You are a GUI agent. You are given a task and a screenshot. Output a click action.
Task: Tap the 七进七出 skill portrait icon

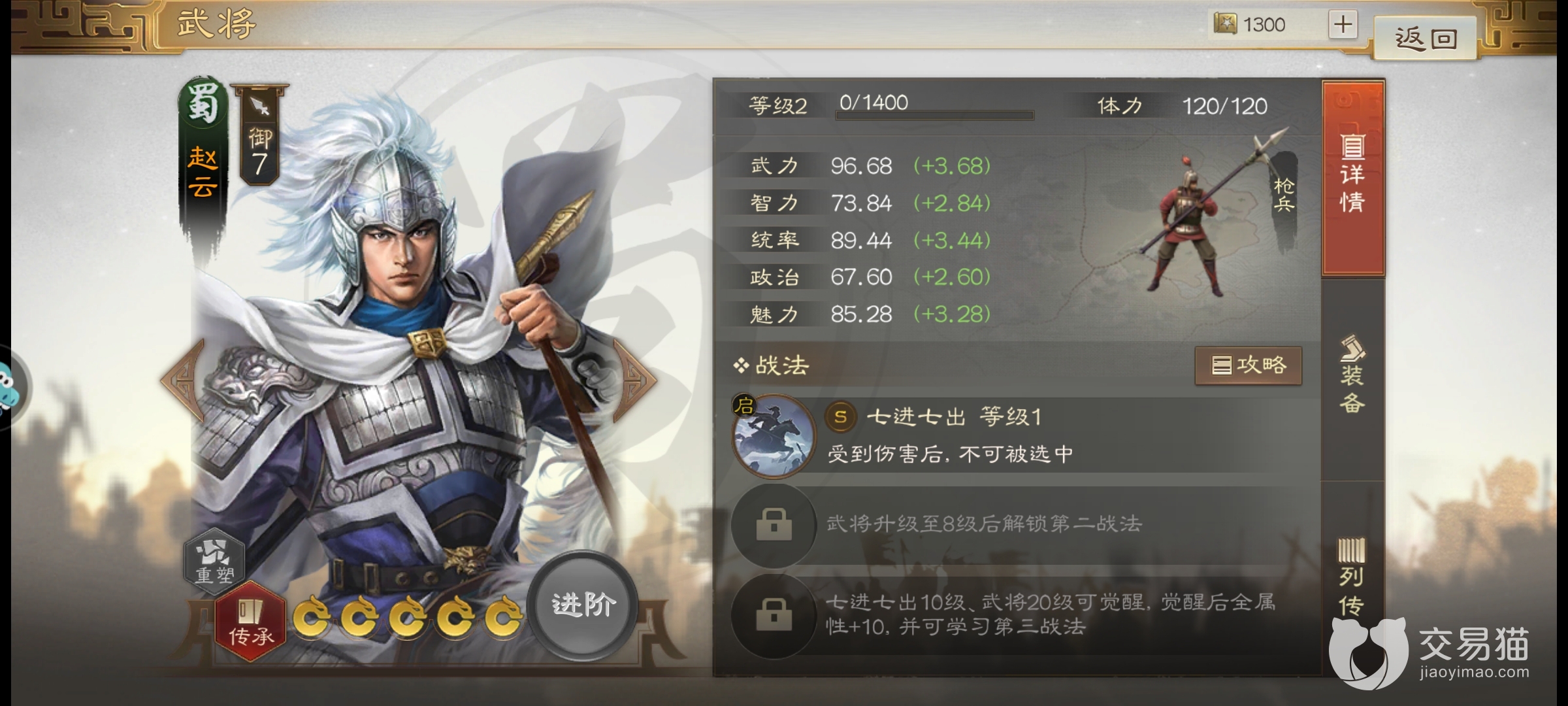[774, 435]
